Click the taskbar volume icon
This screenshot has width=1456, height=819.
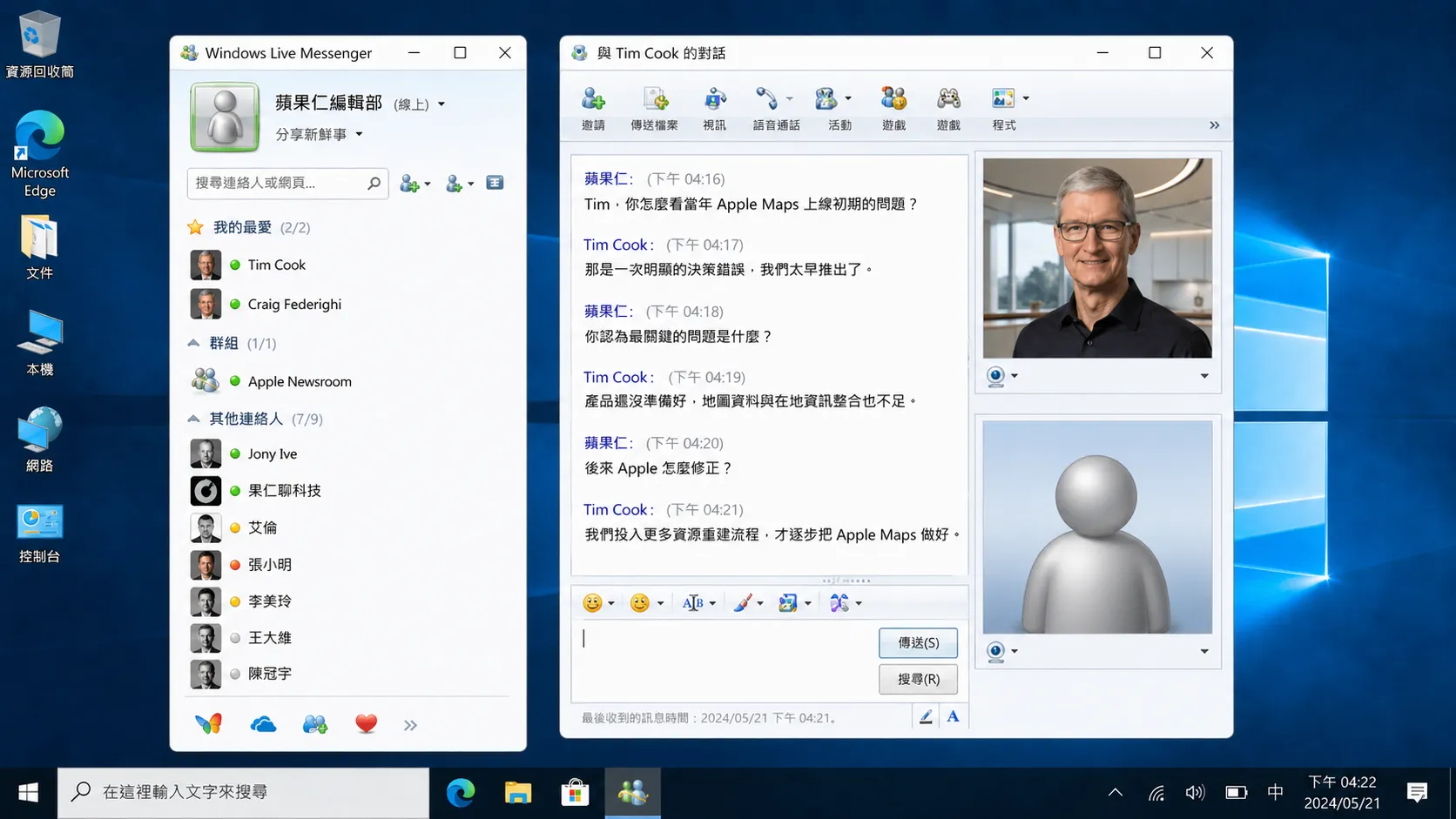[1195, 792]
